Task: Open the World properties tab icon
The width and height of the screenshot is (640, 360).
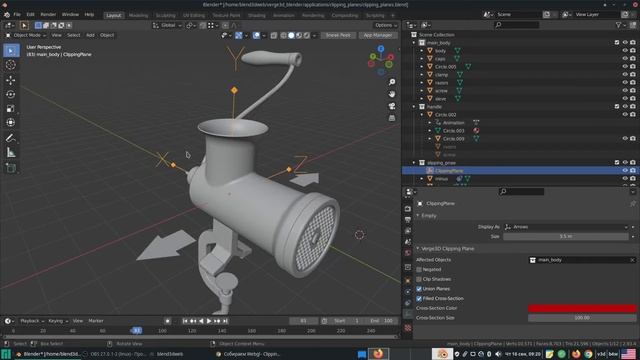Action: click(x=408, y=253)
